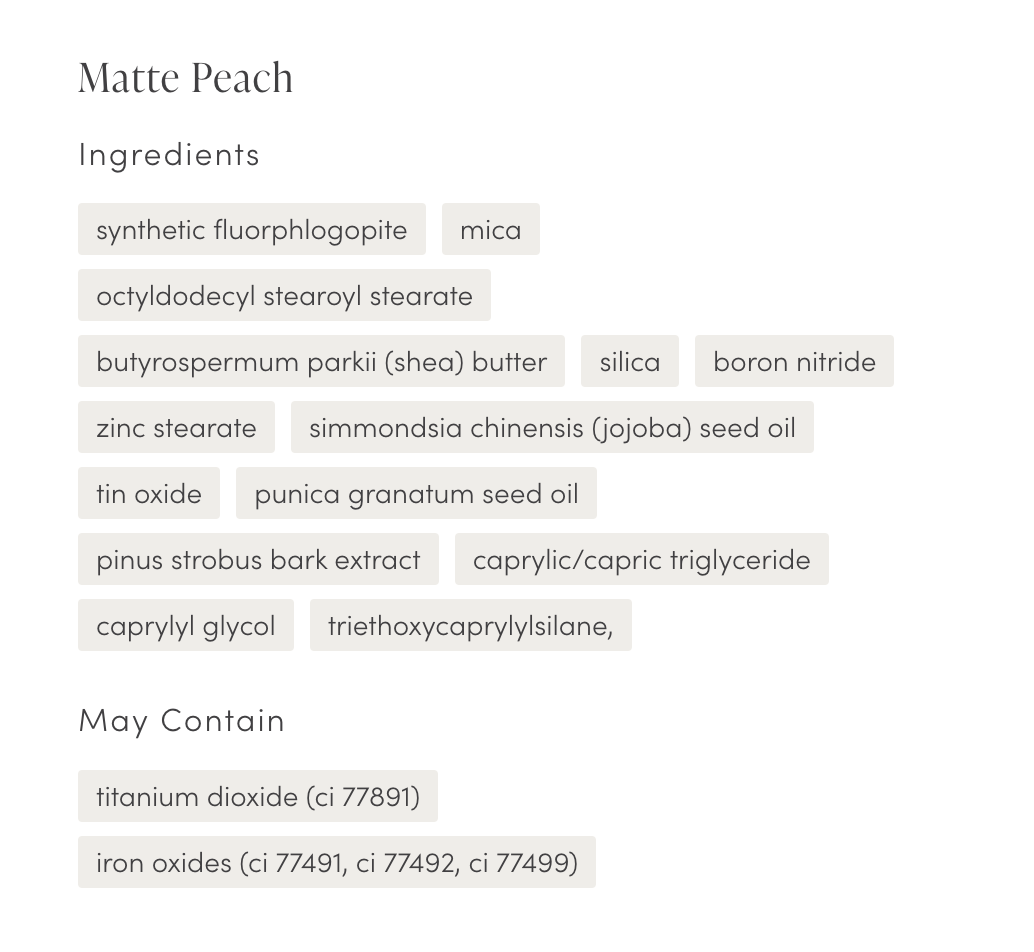This screenshot has width=1034, height=952.
Task: Click the silica ingredient tag
Action: [x=629, y=362]
